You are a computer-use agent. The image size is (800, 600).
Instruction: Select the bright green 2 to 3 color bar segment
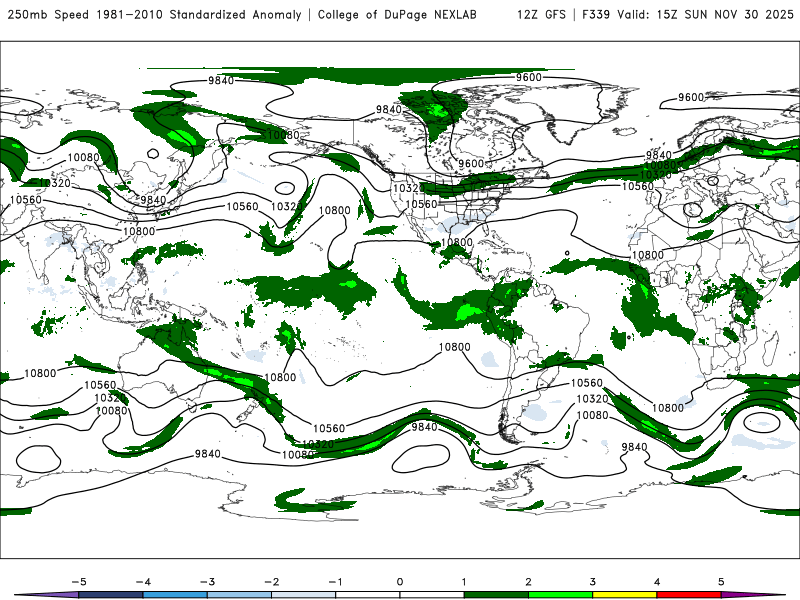(x=560, y=595)
